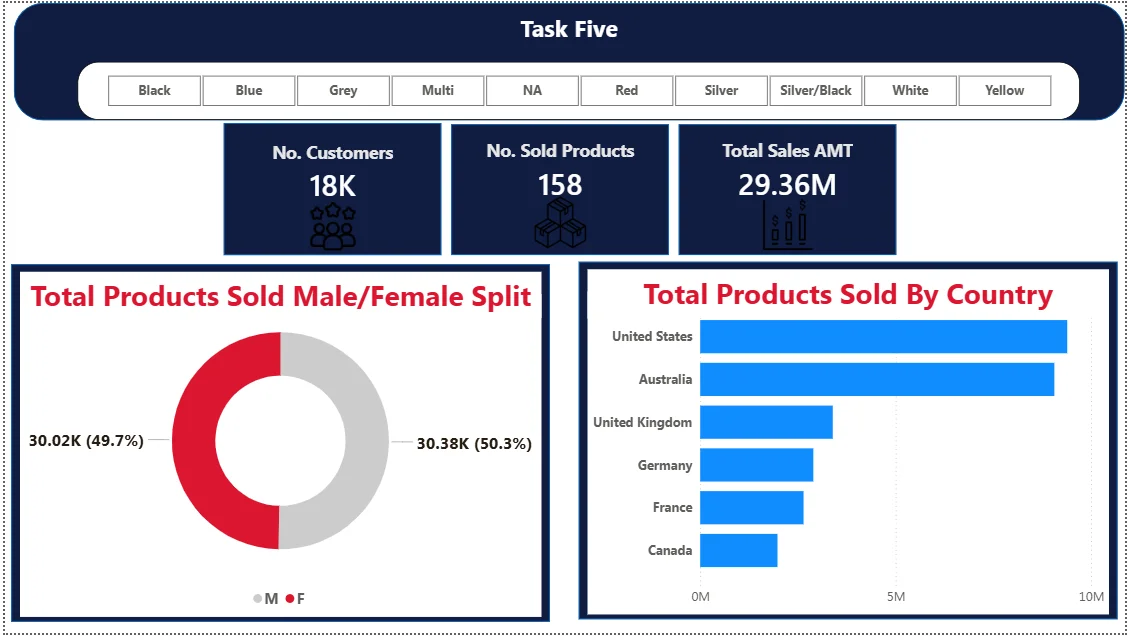The width and height of the screenshot is (1128, 640).
Task: Click the Canada bar in chart
Action: pyautogui.click(x=738, y=550)
